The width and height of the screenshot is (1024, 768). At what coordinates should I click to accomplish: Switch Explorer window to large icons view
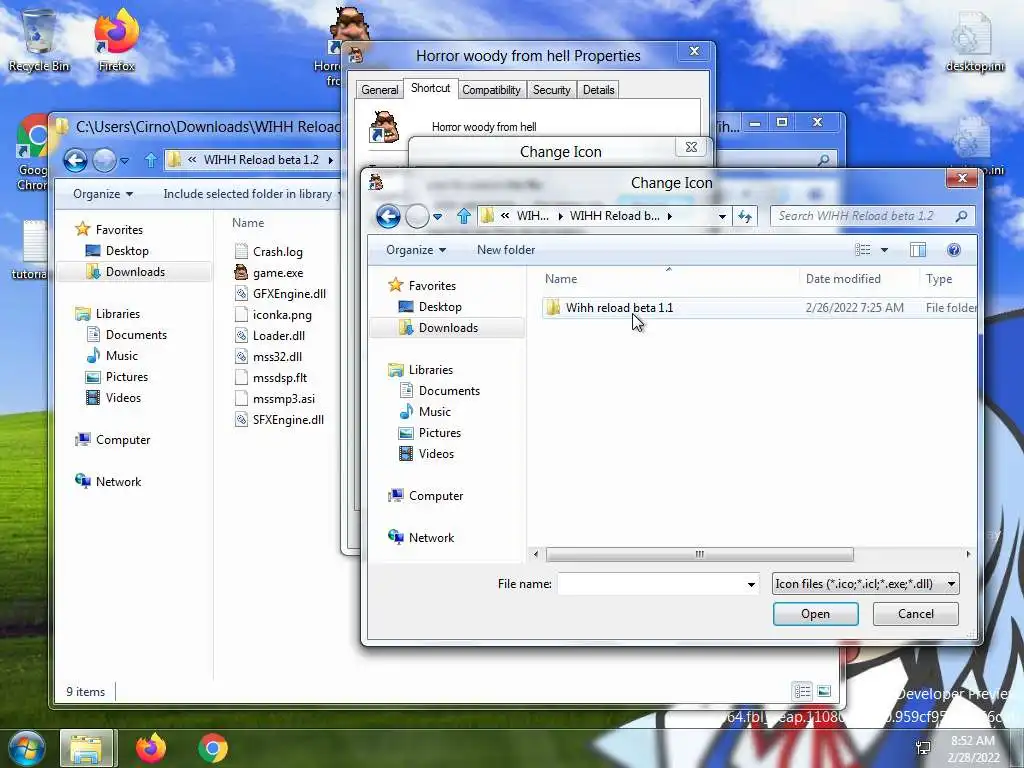824,691
